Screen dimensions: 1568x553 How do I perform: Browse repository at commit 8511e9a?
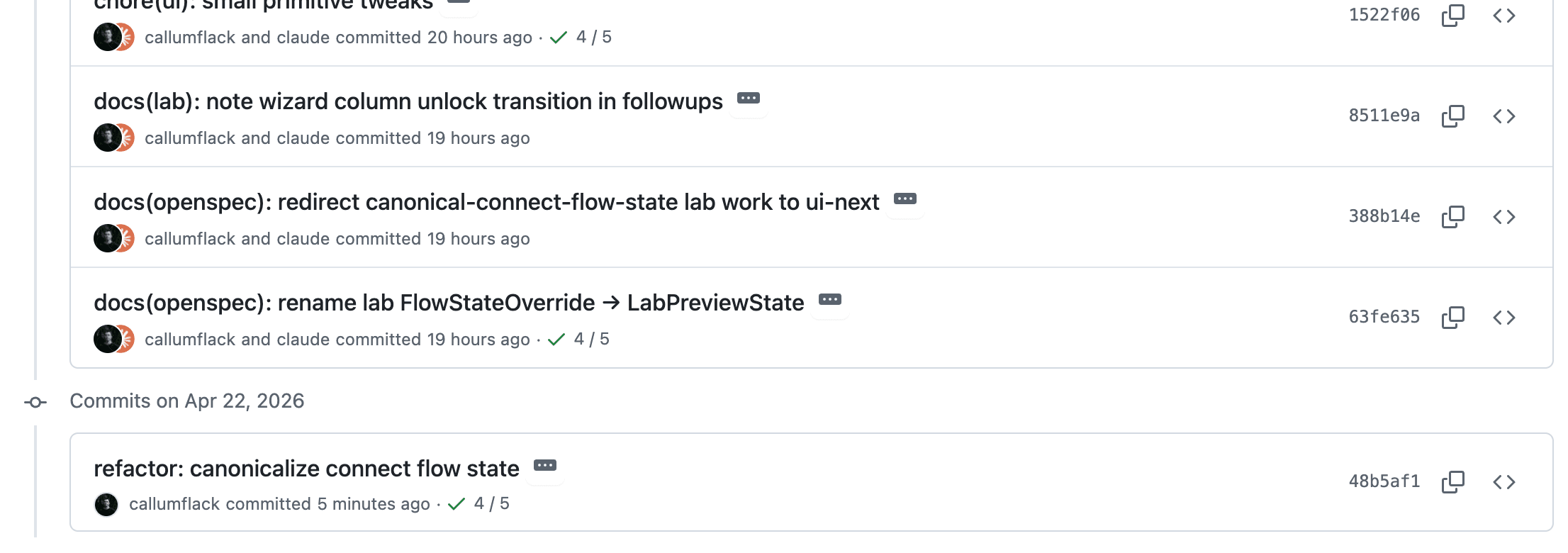[x=1503, y=116]
